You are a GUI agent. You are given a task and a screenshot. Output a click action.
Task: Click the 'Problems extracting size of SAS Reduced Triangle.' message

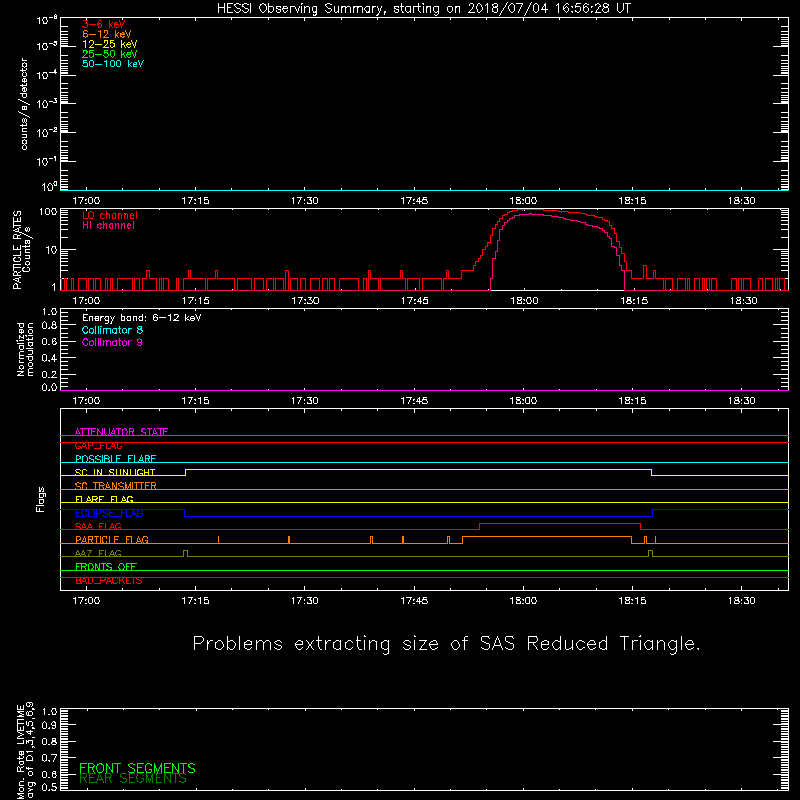(x=446, y=644)
